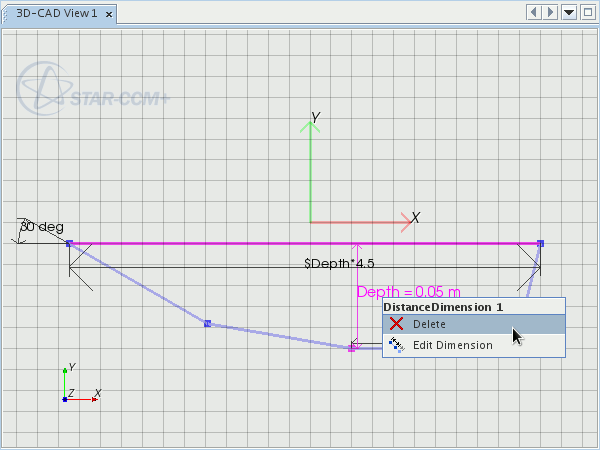
Task: Click the red X Delete icon
Action: (396, 324)
